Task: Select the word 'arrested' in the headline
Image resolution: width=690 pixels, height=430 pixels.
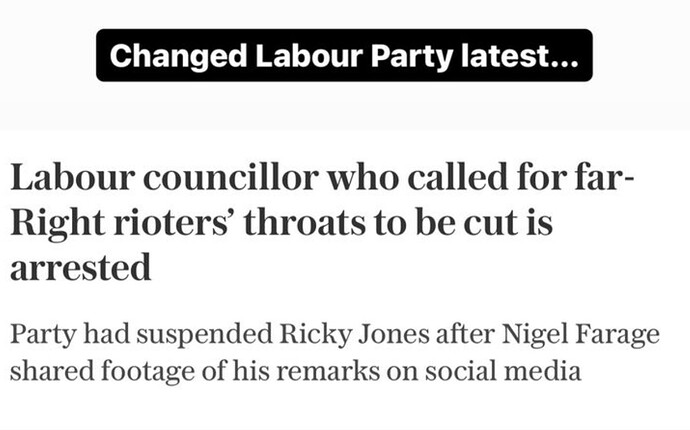Action: pyautogui.click(x=81, y=268)
